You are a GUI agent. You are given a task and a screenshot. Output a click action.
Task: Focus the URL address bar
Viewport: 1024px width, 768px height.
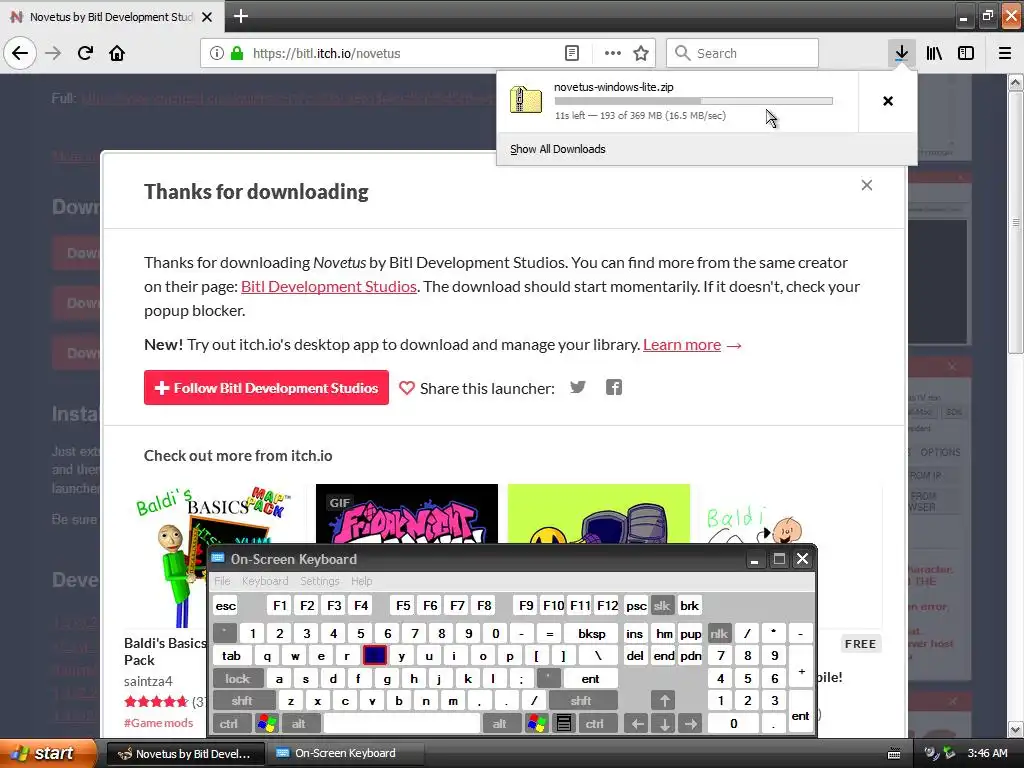405,53
